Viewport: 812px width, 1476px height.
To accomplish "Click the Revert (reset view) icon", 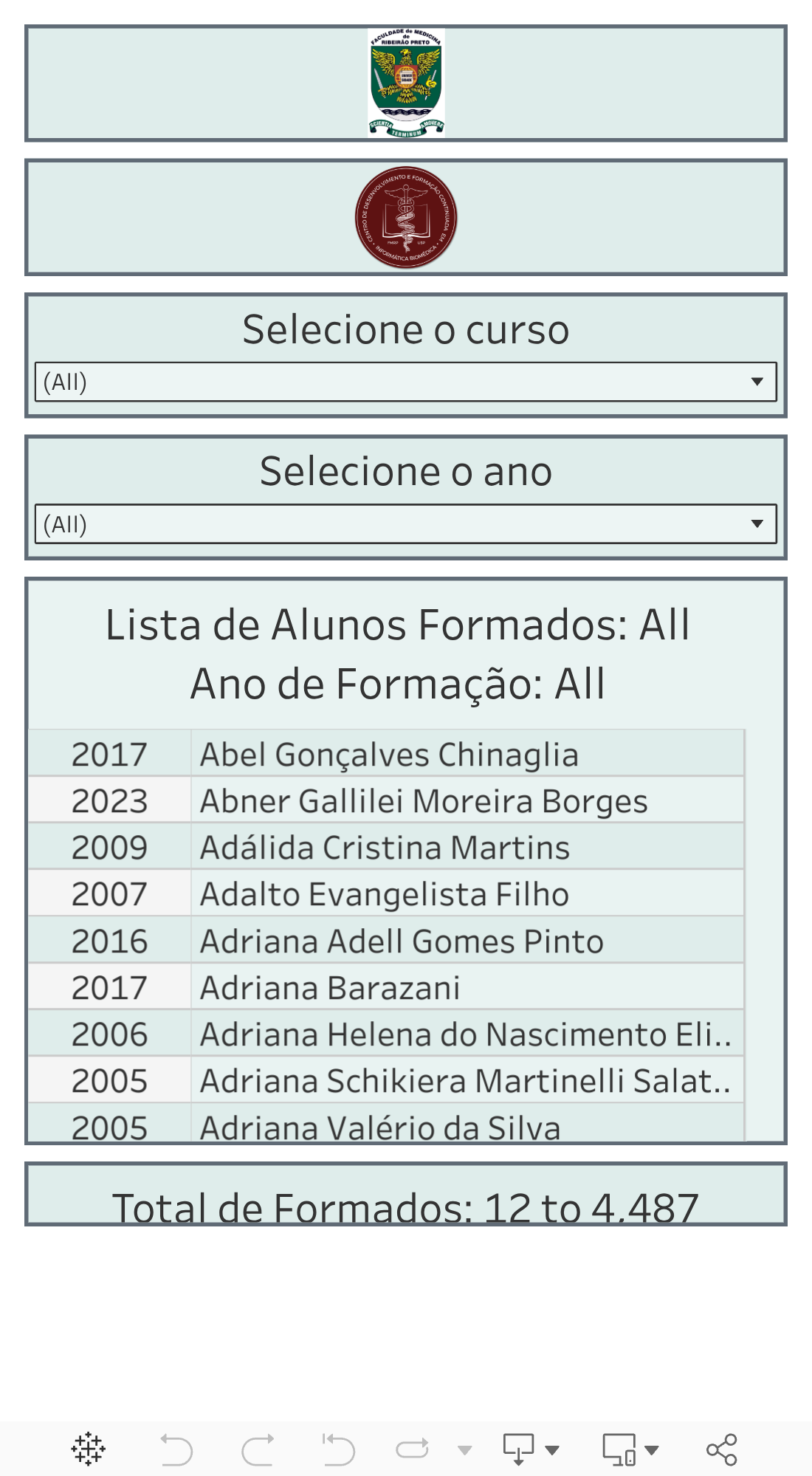I will click(x=339, y=1449).
